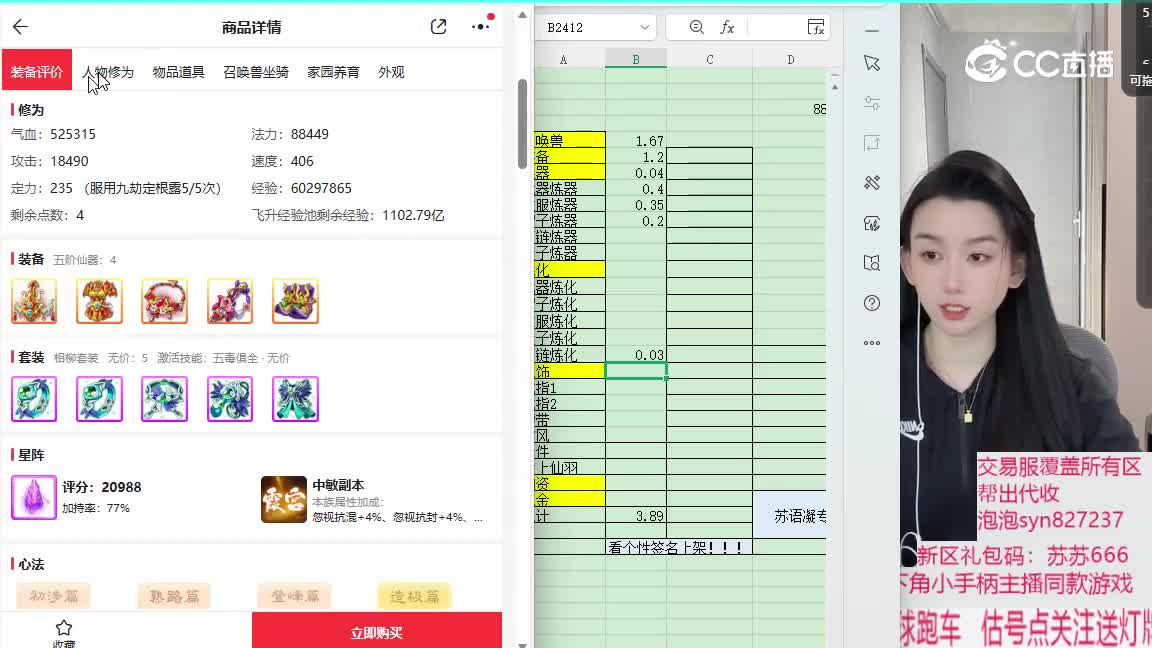Open the share icon beside 商品详情 title

[437, 27]
